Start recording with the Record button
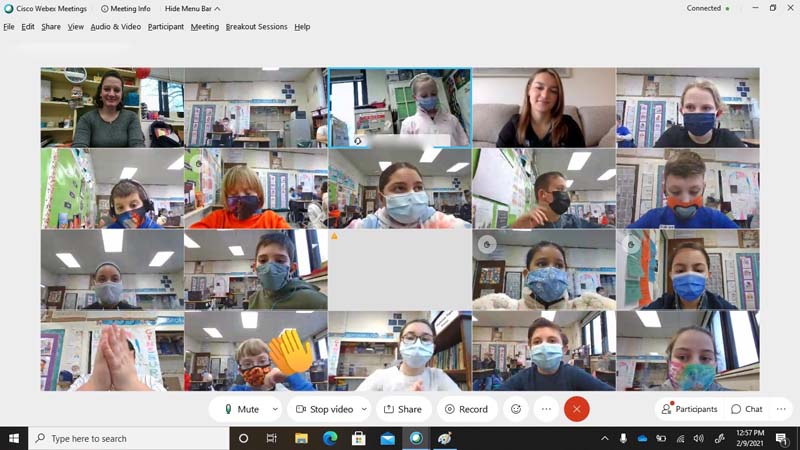Screen dimensions: 800x450 (x=467, y=409)
